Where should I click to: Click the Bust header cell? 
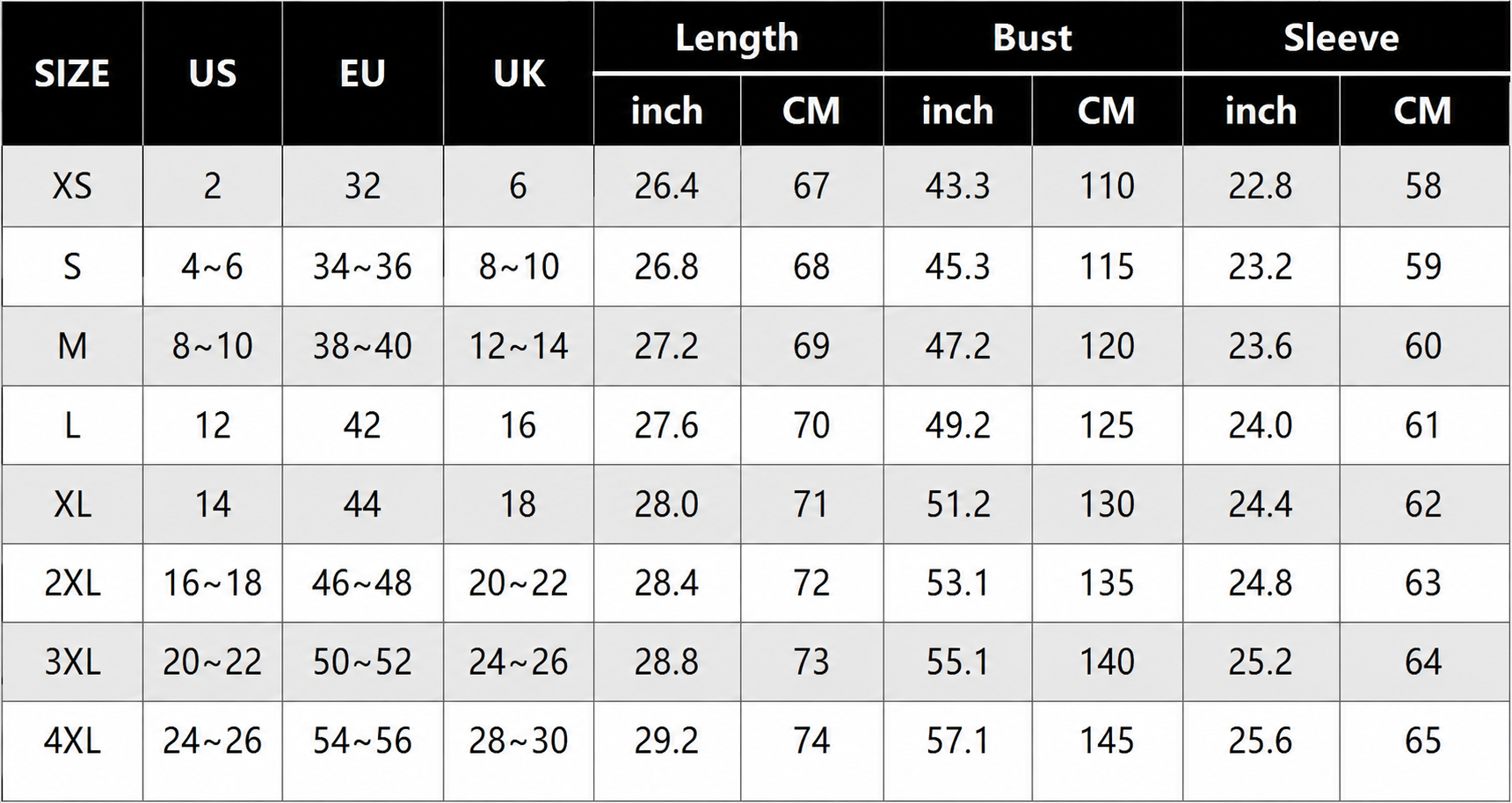1033,38
